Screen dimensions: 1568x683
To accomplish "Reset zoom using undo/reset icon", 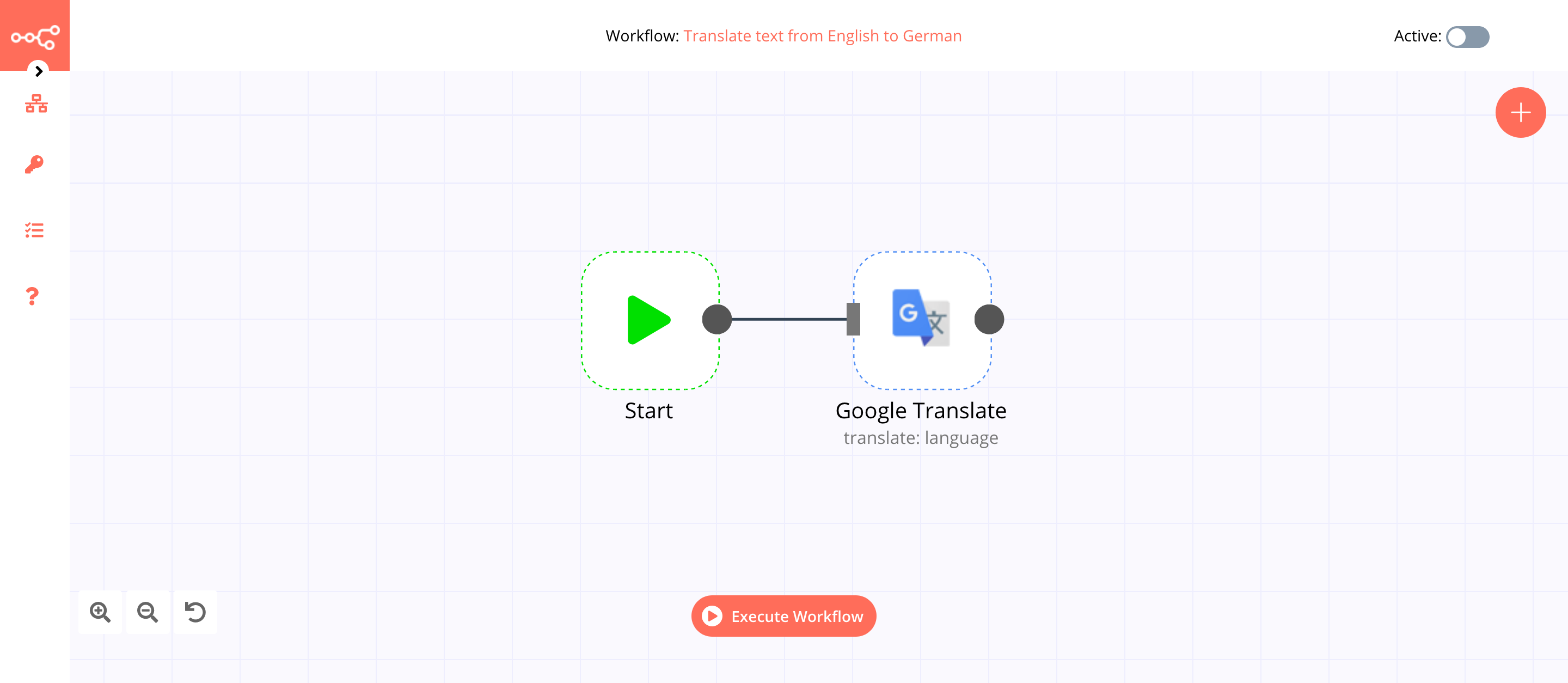I will [196, 611].
